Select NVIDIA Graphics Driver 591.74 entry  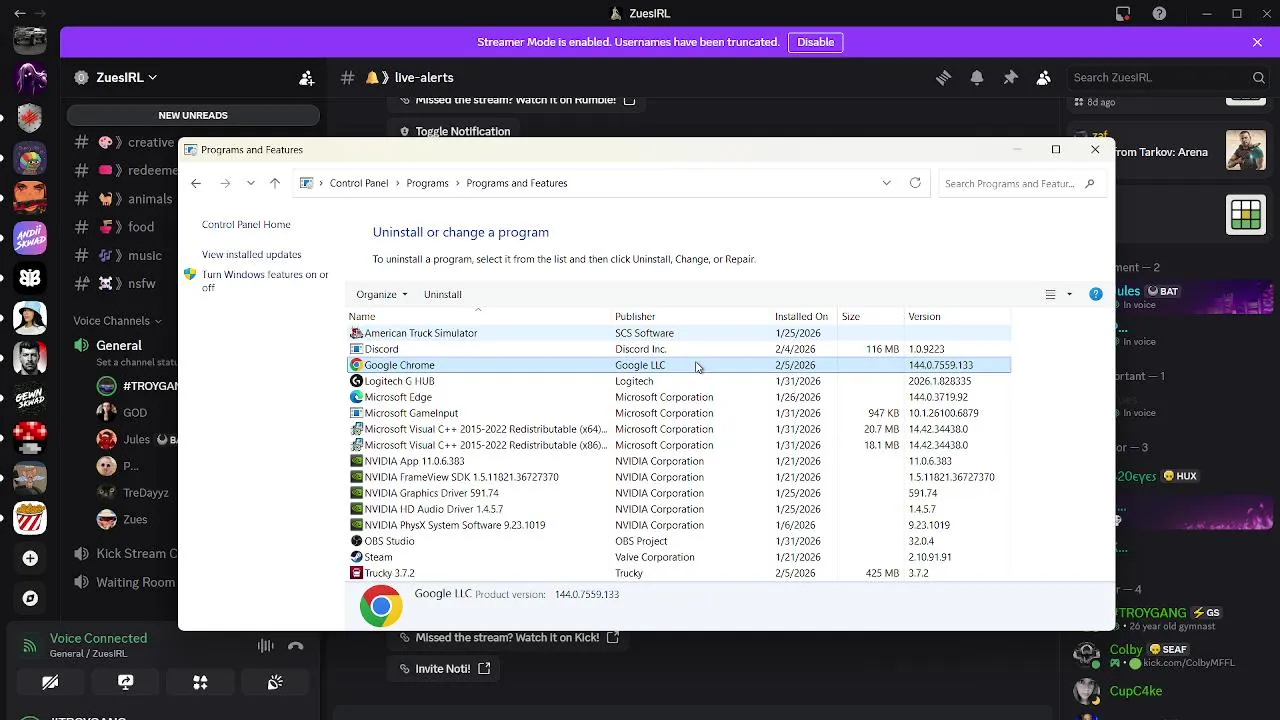pos(679,493)
